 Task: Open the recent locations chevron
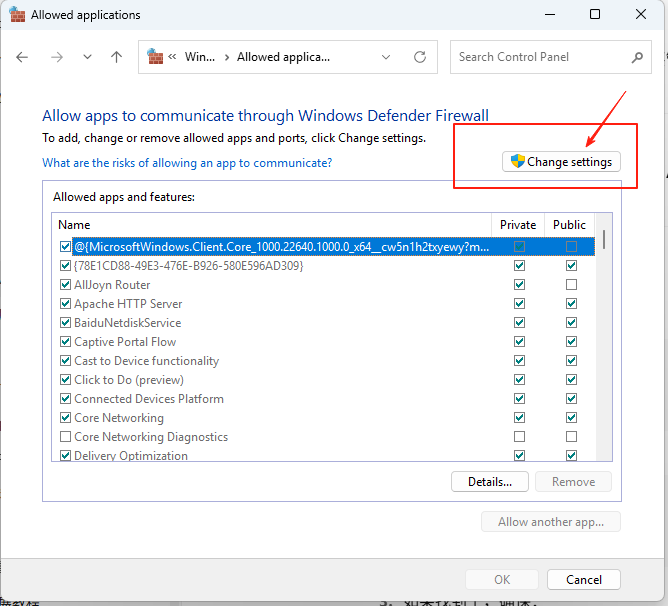(x=87, y=57)
